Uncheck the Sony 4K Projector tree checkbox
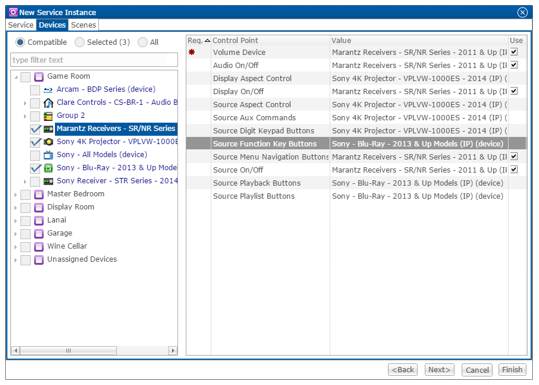 pyautogui.click(x=35, y=142)
